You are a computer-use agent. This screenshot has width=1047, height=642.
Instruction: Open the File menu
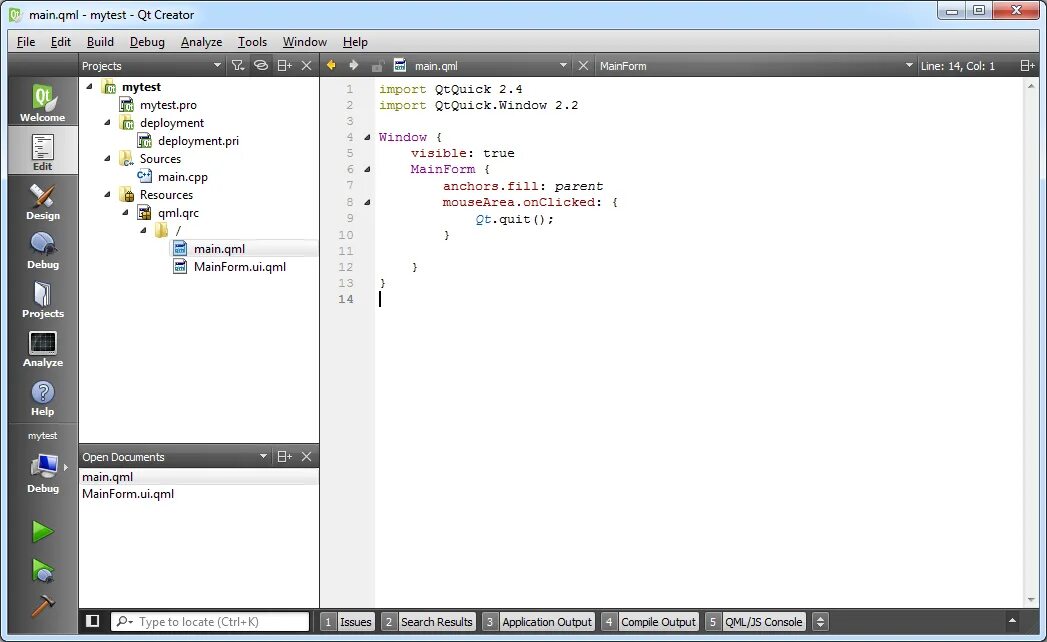(x=26, y=41)
